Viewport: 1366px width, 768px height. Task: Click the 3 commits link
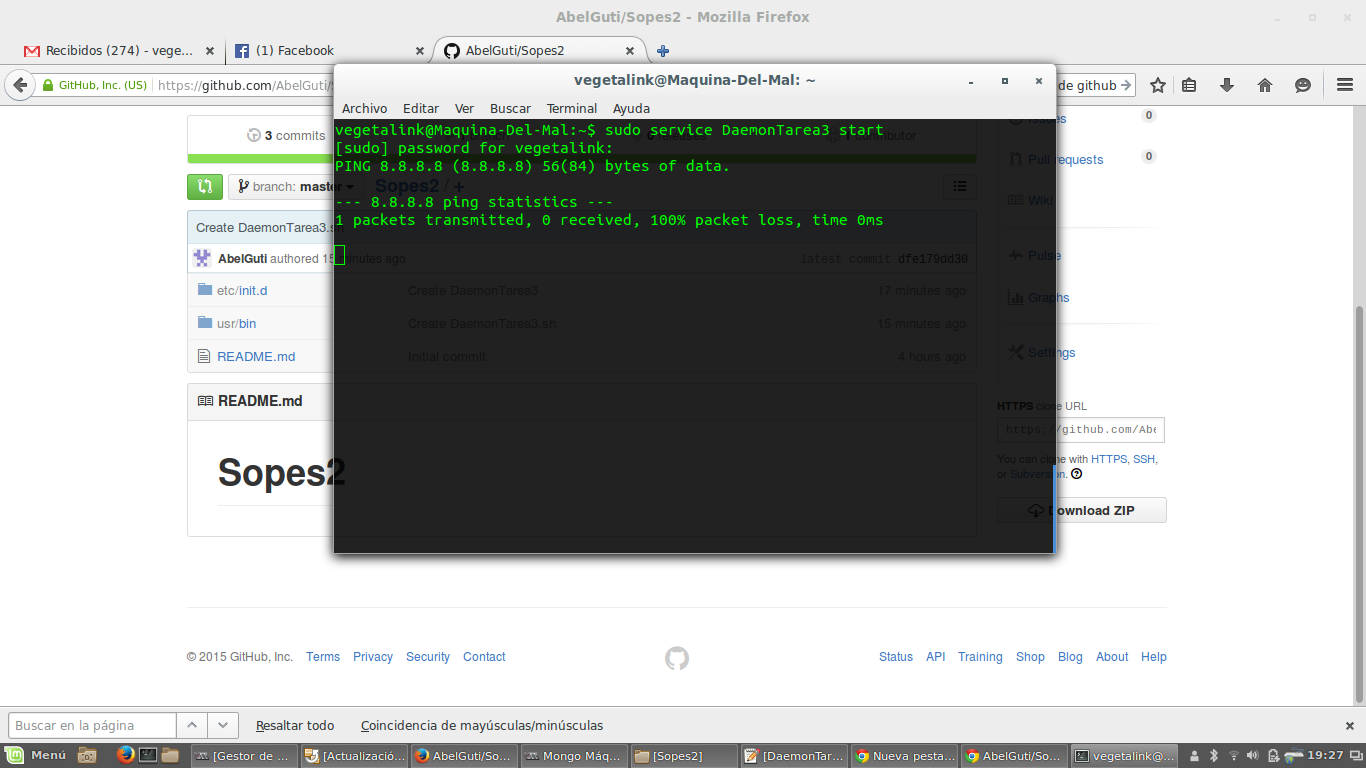tap(287, 136)
